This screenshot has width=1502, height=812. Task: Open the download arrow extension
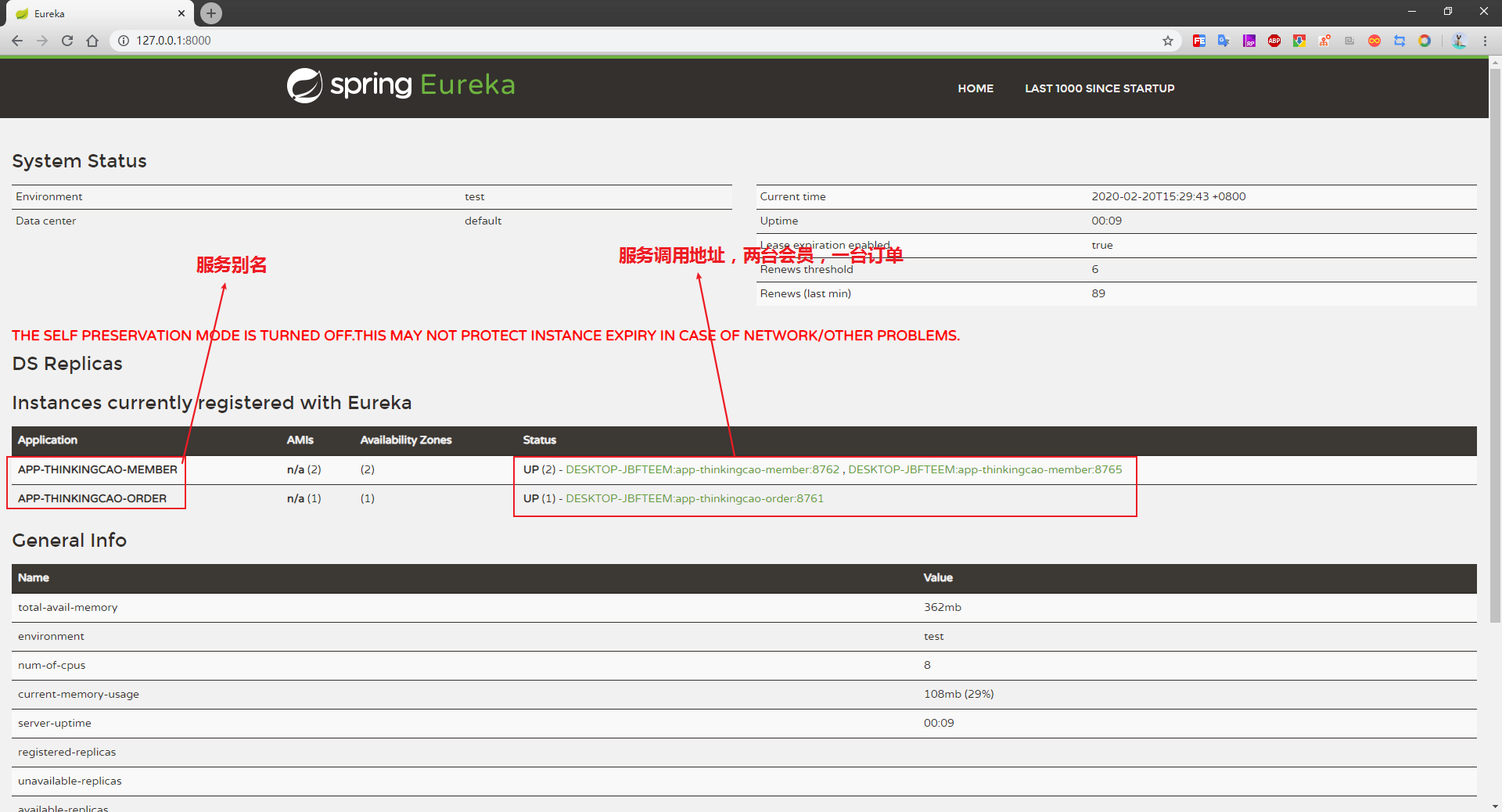[x=1299, y=41]
